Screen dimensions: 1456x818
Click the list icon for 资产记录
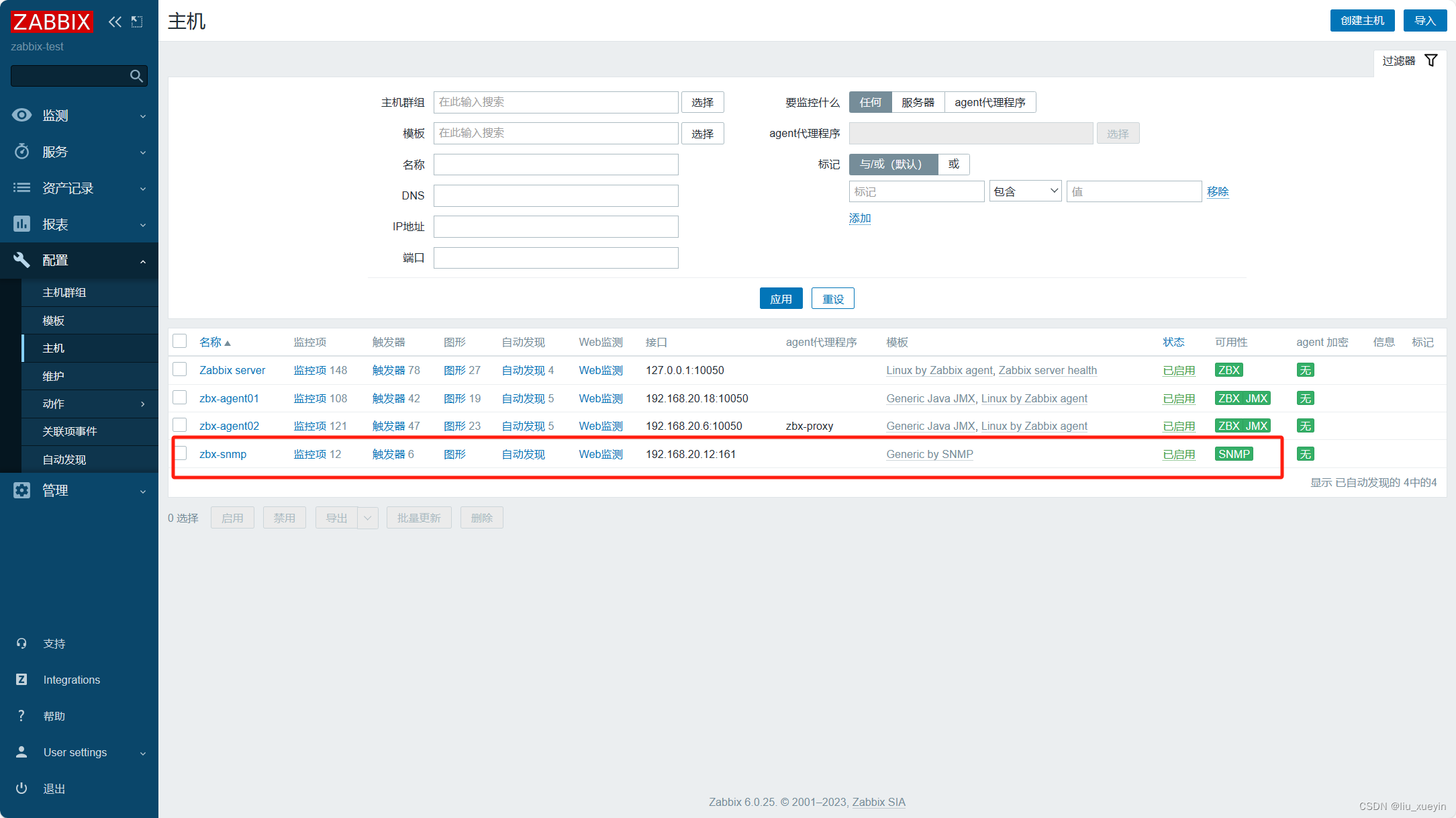[21, 187]
